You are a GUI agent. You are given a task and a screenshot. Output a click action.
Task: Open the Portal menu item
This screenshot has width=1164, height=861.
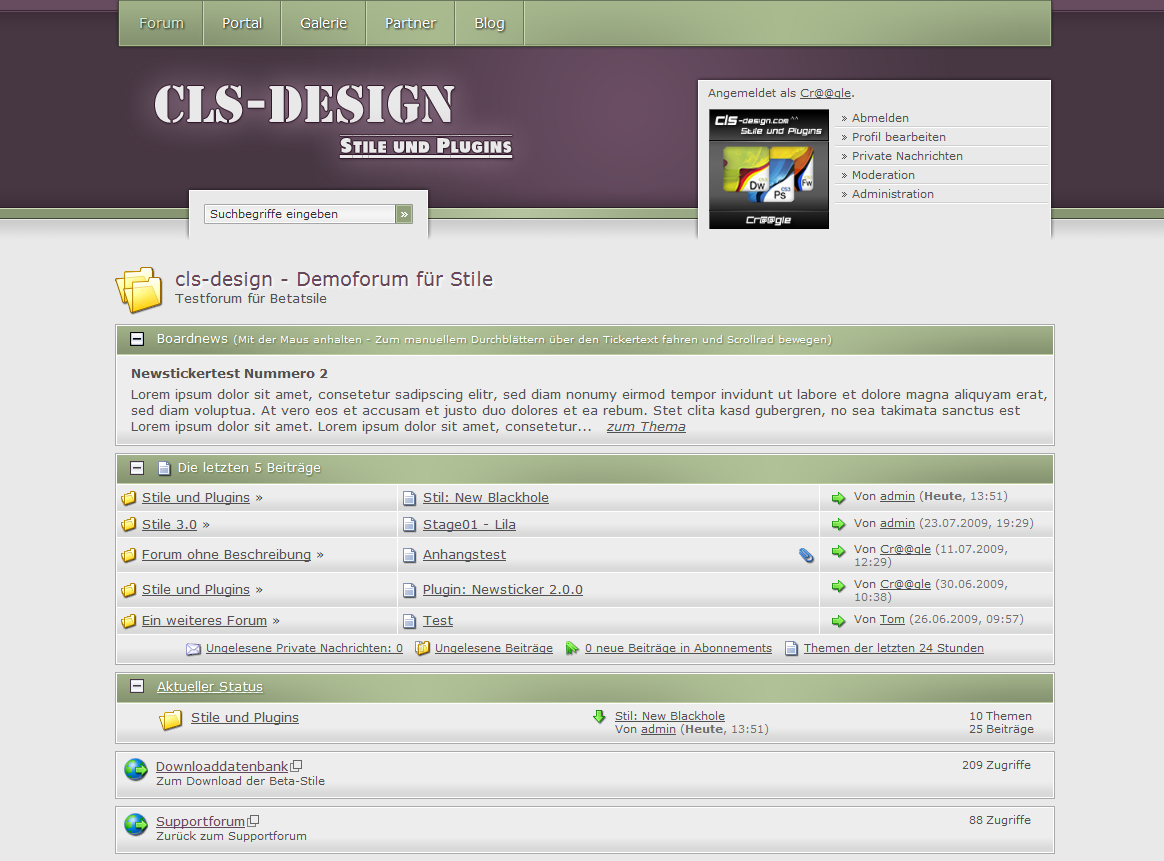point(242,23)
